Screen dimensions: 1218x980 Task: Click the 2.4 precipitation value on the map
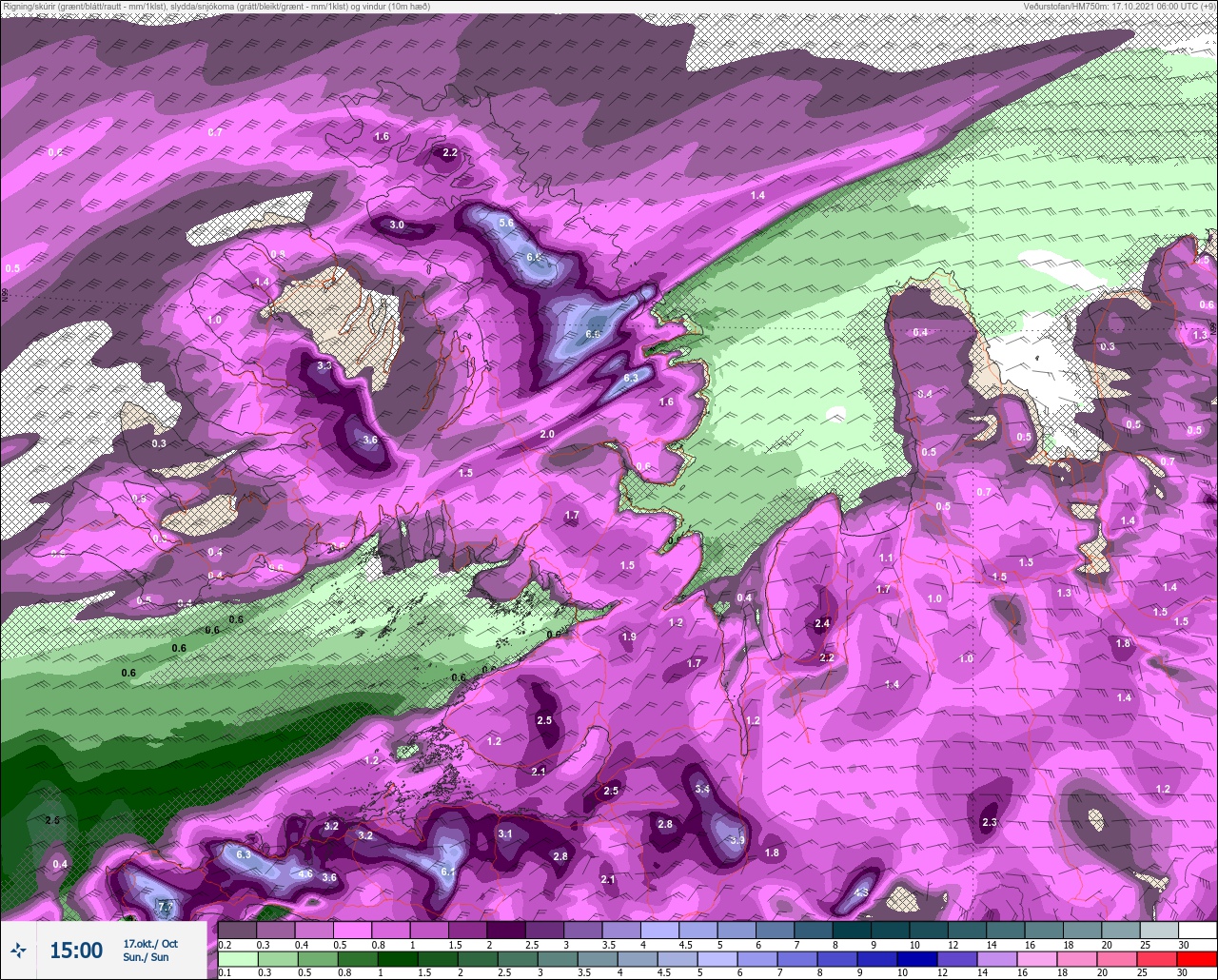823,624
